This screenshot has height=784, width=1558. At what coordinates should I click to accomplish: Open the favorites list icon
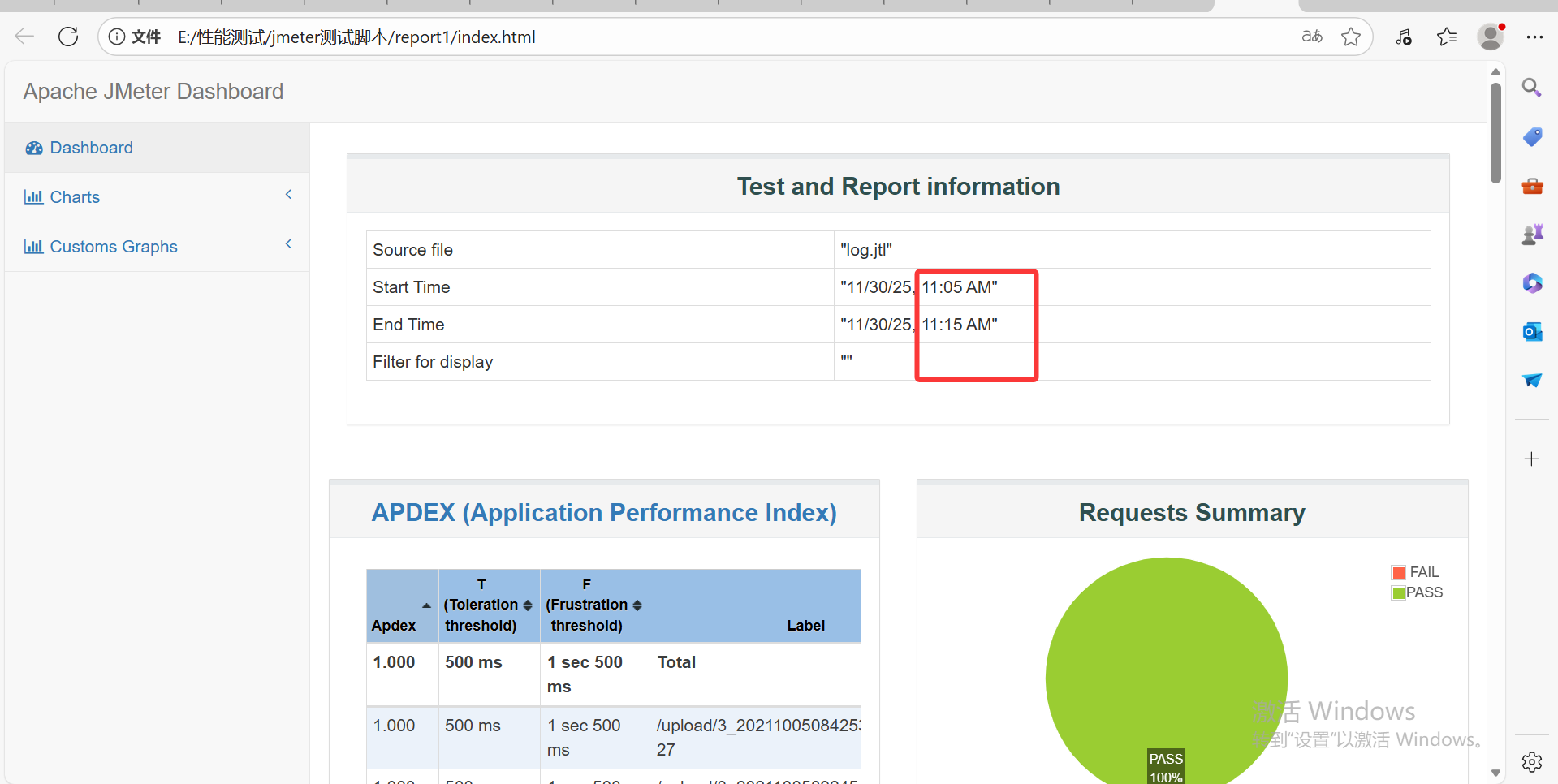pyautogui.click(x=1447, y=37)
